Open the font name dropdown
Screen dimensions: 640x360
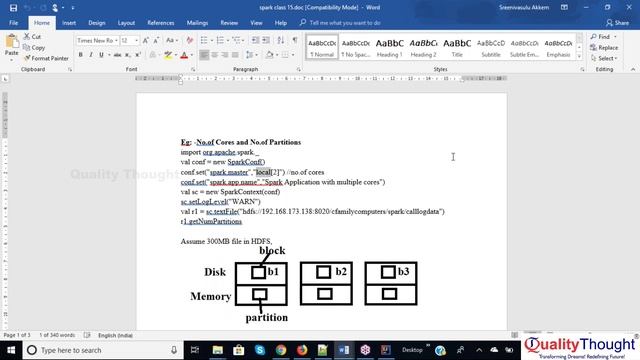pyautogui.click(x=116, y=40)
